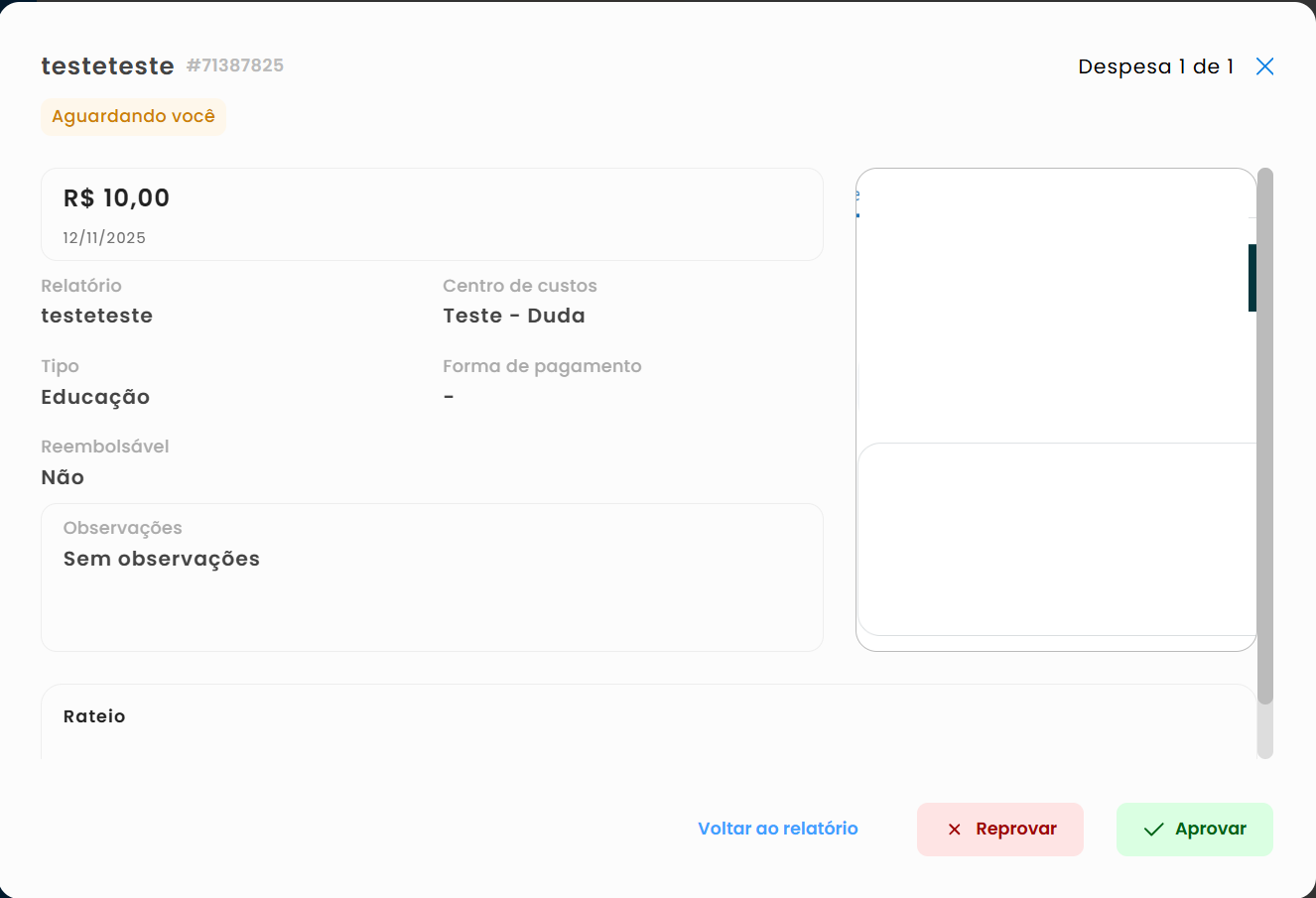This screenshot has height=898, width=1316.
Task: Reject the expense with the Reprovar button
Action: (x=999, y=830)
